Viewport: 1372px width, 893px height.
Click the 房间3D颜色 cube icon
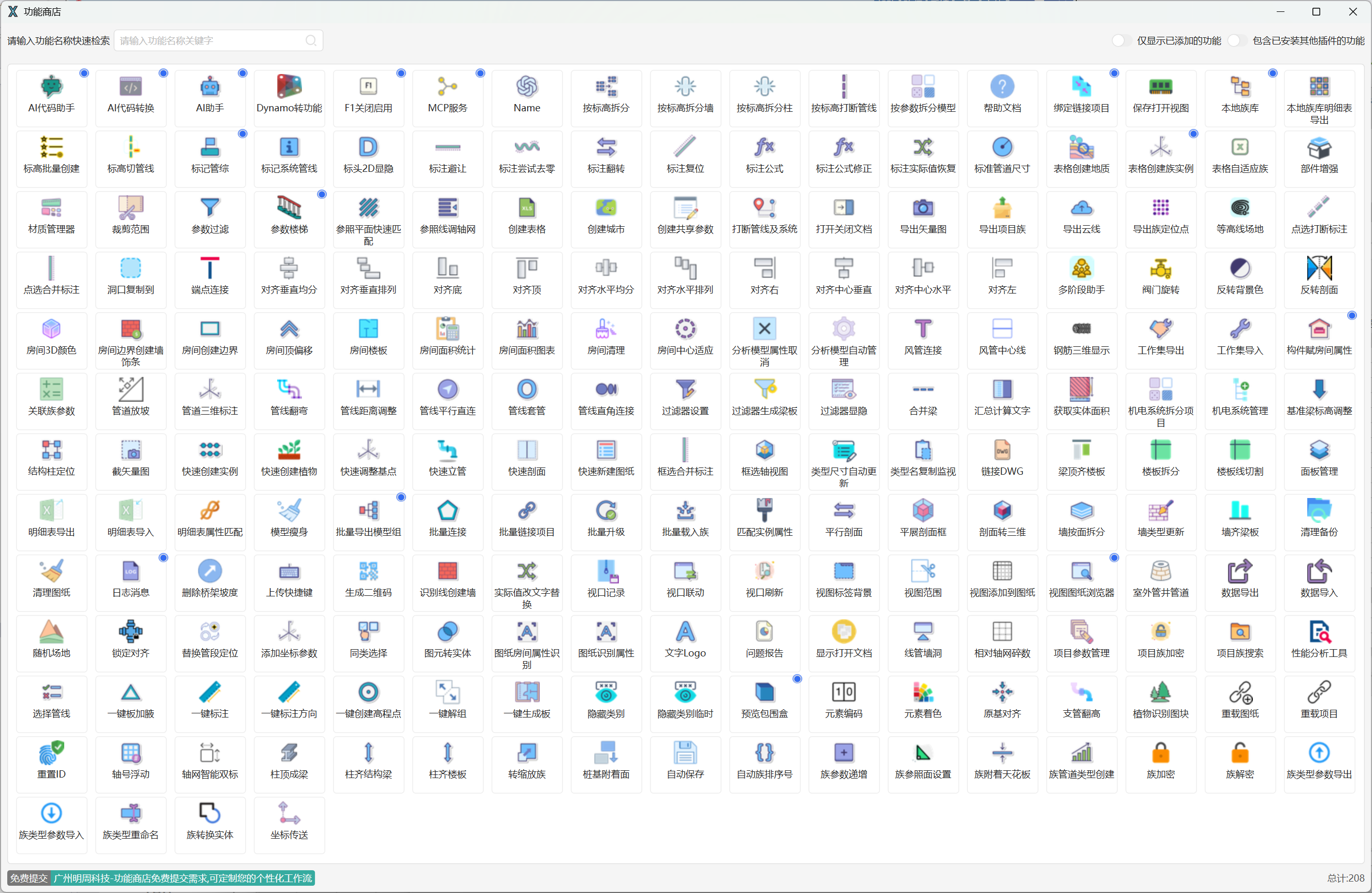(51, 328)
